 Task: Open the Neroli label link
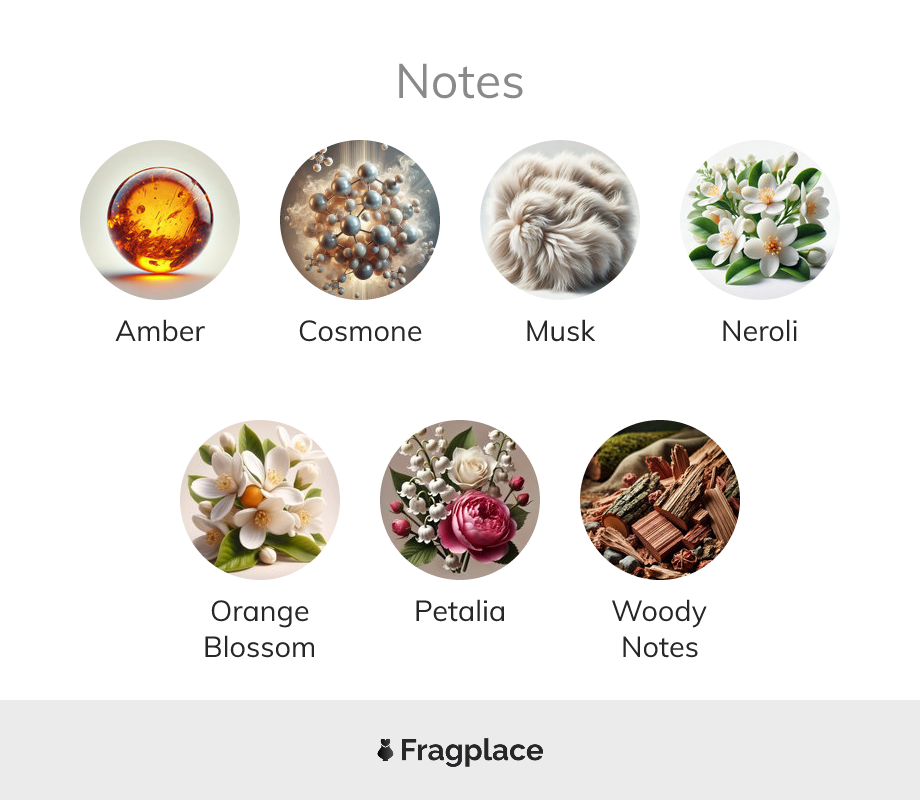coord(760,331)
